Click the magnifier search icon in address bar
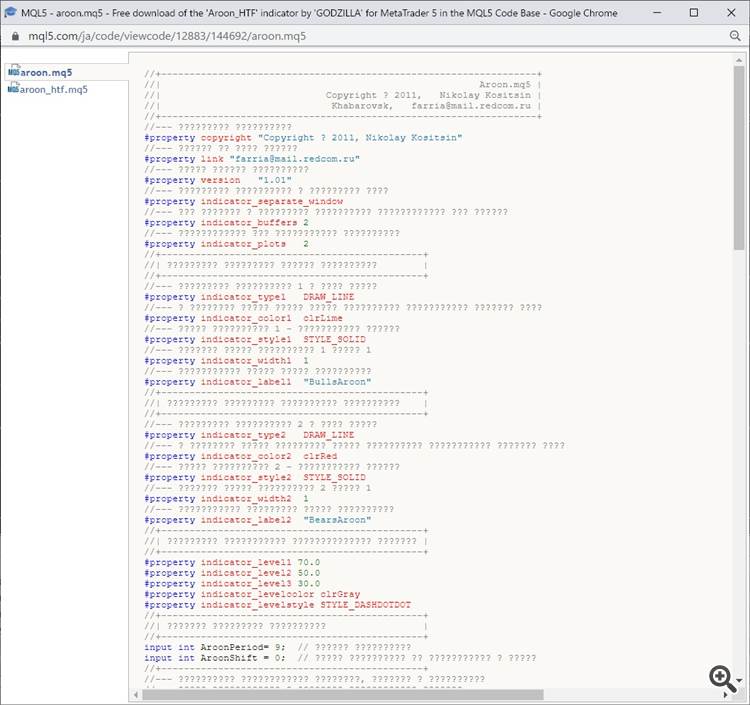The image size is (750, 705). (x=735, y=35)
